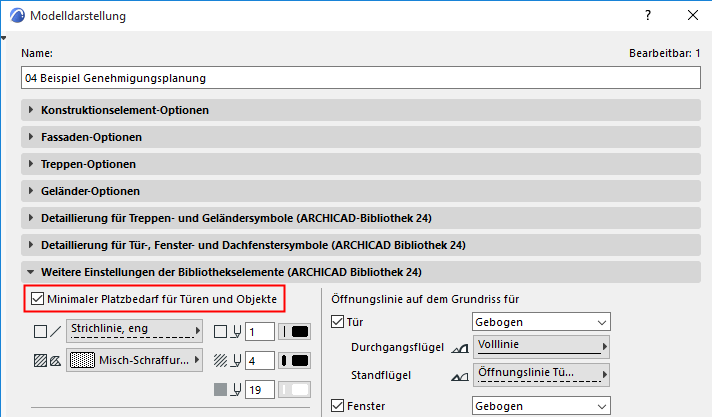Expand the Treppen-Optionen panel
The image size is (712, 417).
(361, 164)
